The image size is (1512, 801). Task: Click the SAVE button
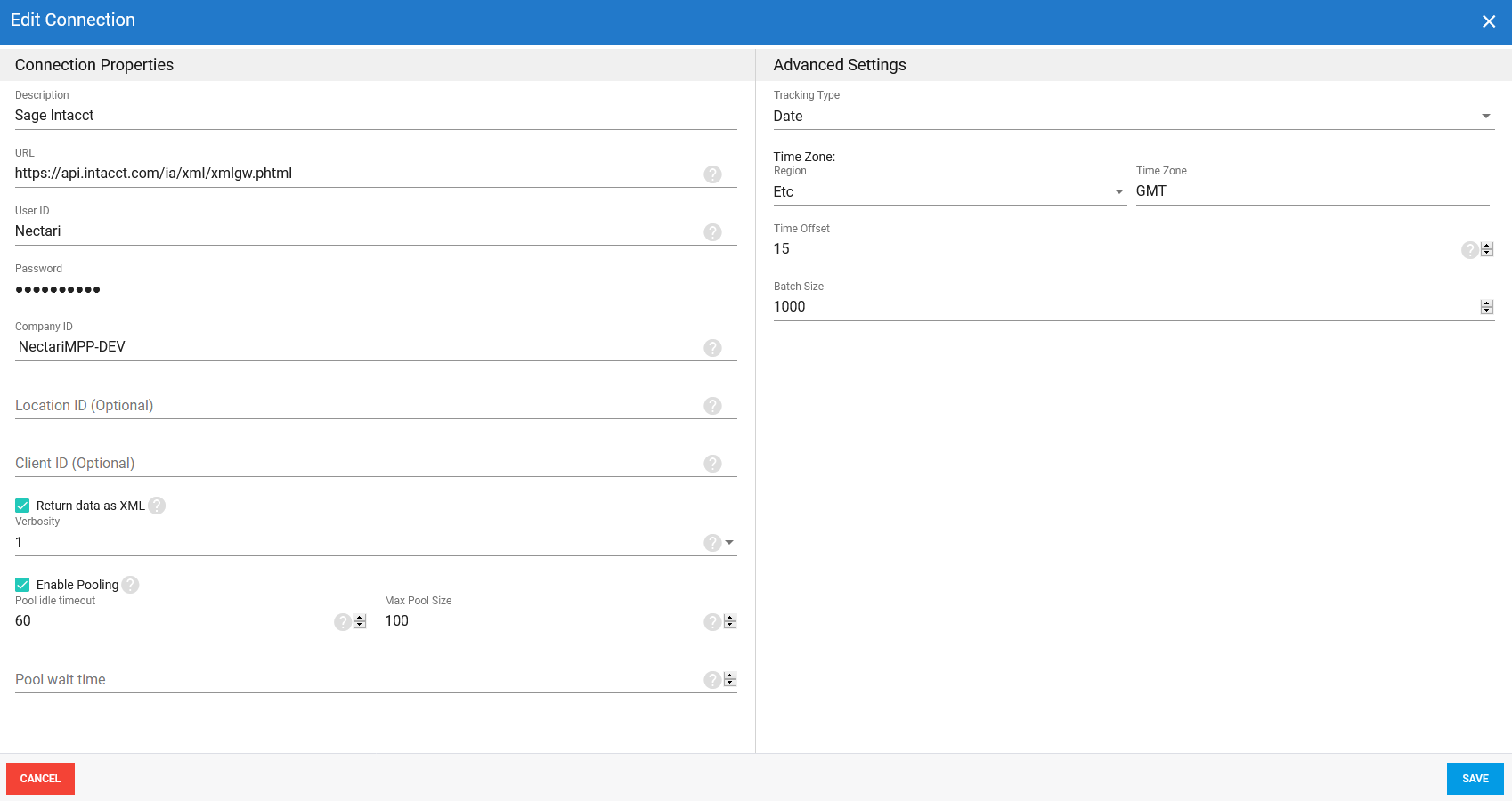tap(1475, 779)
